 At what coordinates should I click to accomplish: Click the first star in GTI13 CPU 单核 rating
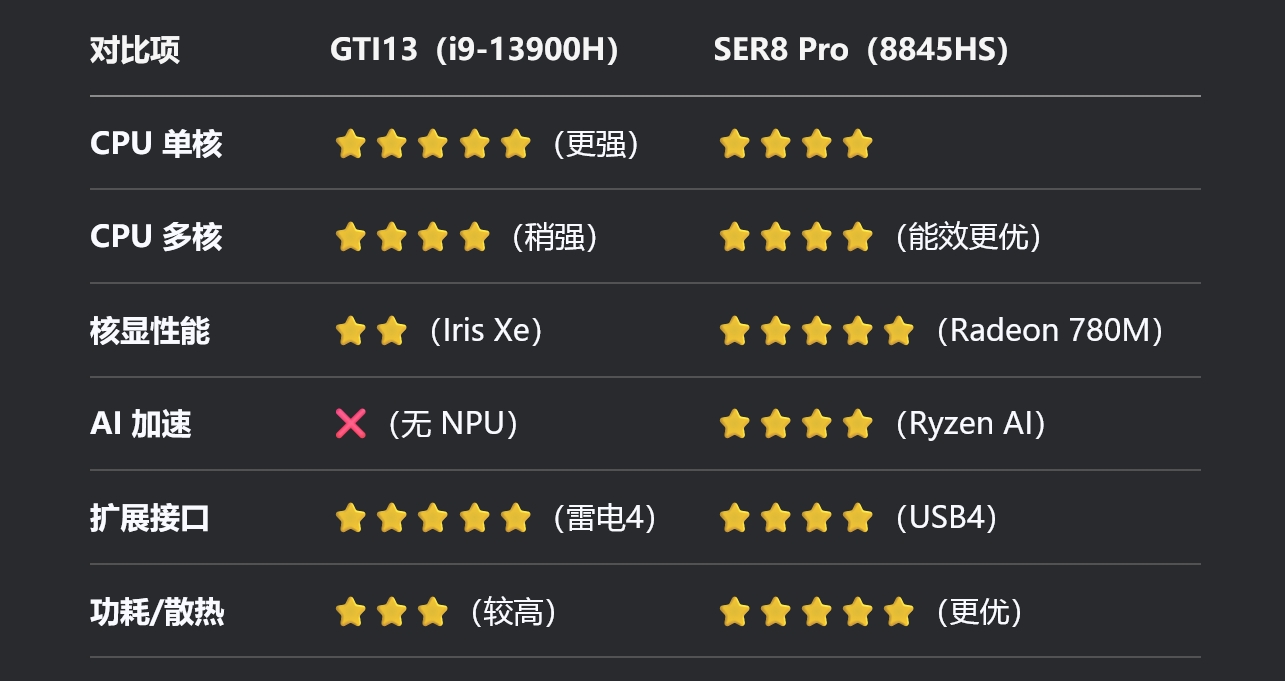tap(350, 144)
